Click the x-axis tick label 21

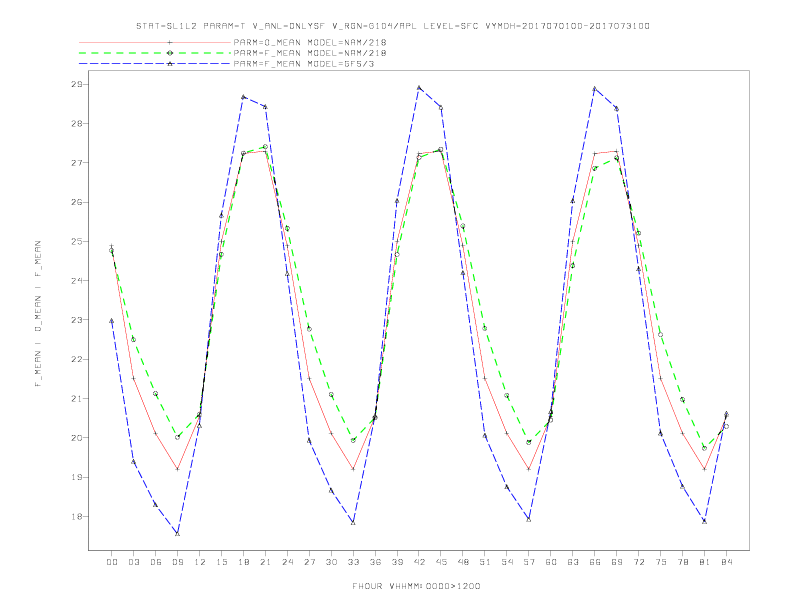click(x=265, y=562)
